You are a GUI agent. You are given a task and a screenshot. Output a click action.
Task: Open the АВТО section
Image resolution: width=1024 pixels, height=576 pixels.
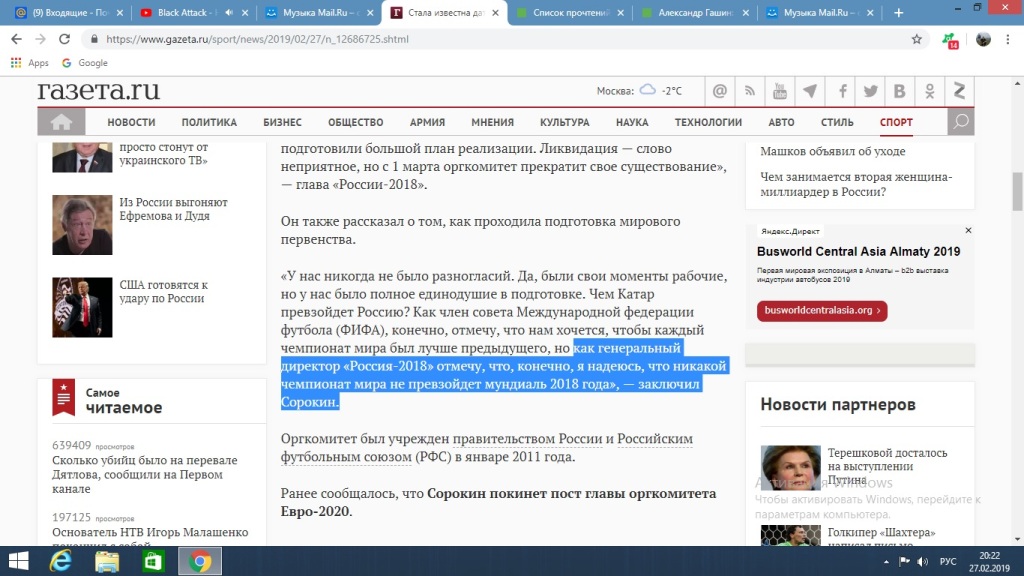[x=781, y=122]
